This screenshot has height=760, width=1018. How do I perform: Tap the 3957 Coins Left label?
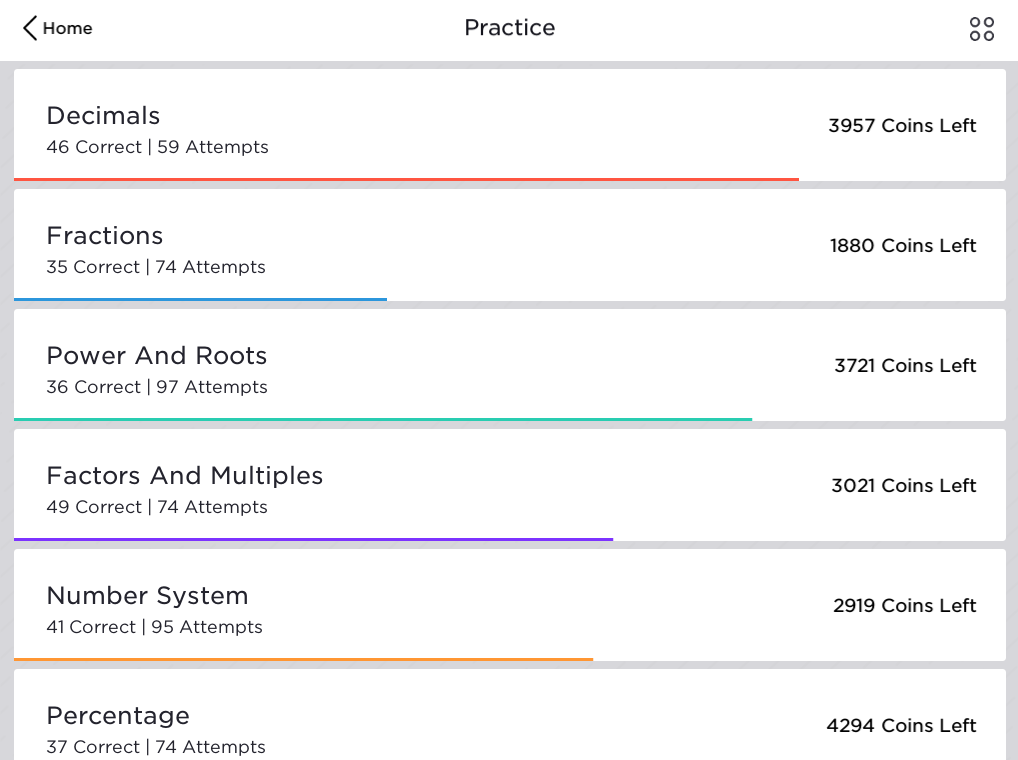pyautogui.click(x=902, y=125)
